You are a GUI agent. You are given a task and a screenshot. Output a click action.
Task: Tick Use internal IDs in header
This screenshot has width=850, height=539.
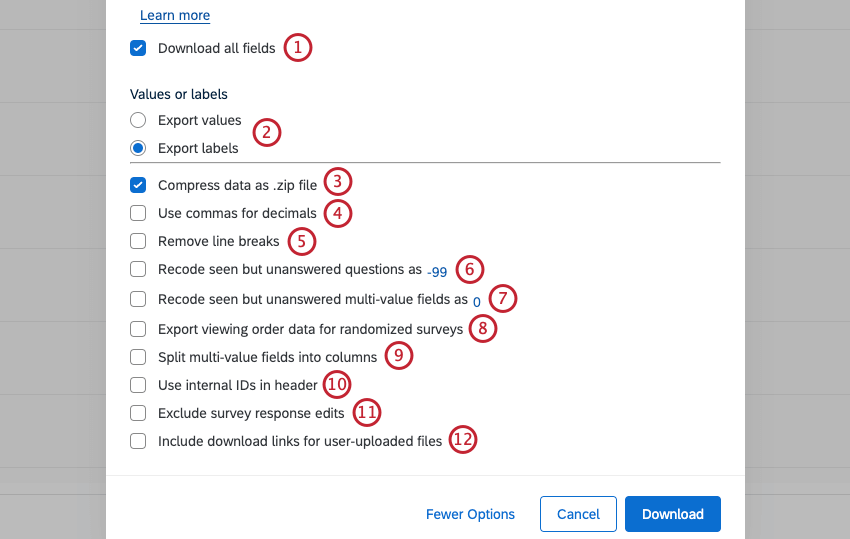(138, 385)
